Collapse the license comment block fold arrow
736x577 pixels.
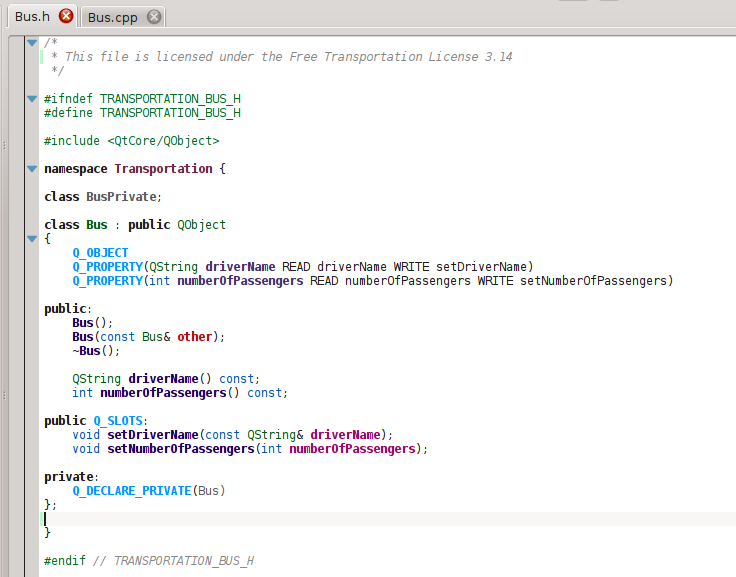coord(32,43)
